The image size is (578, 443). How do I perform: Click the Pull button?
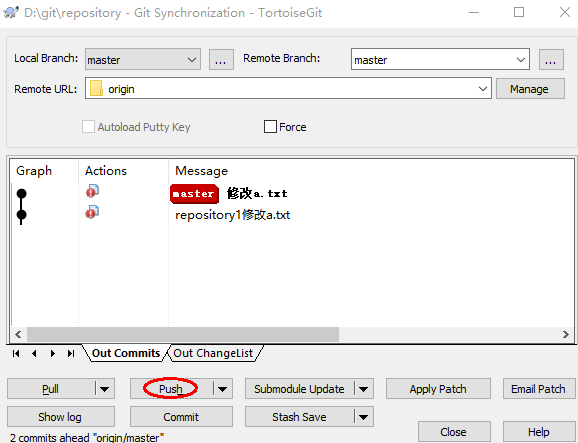tap(51, 389)
